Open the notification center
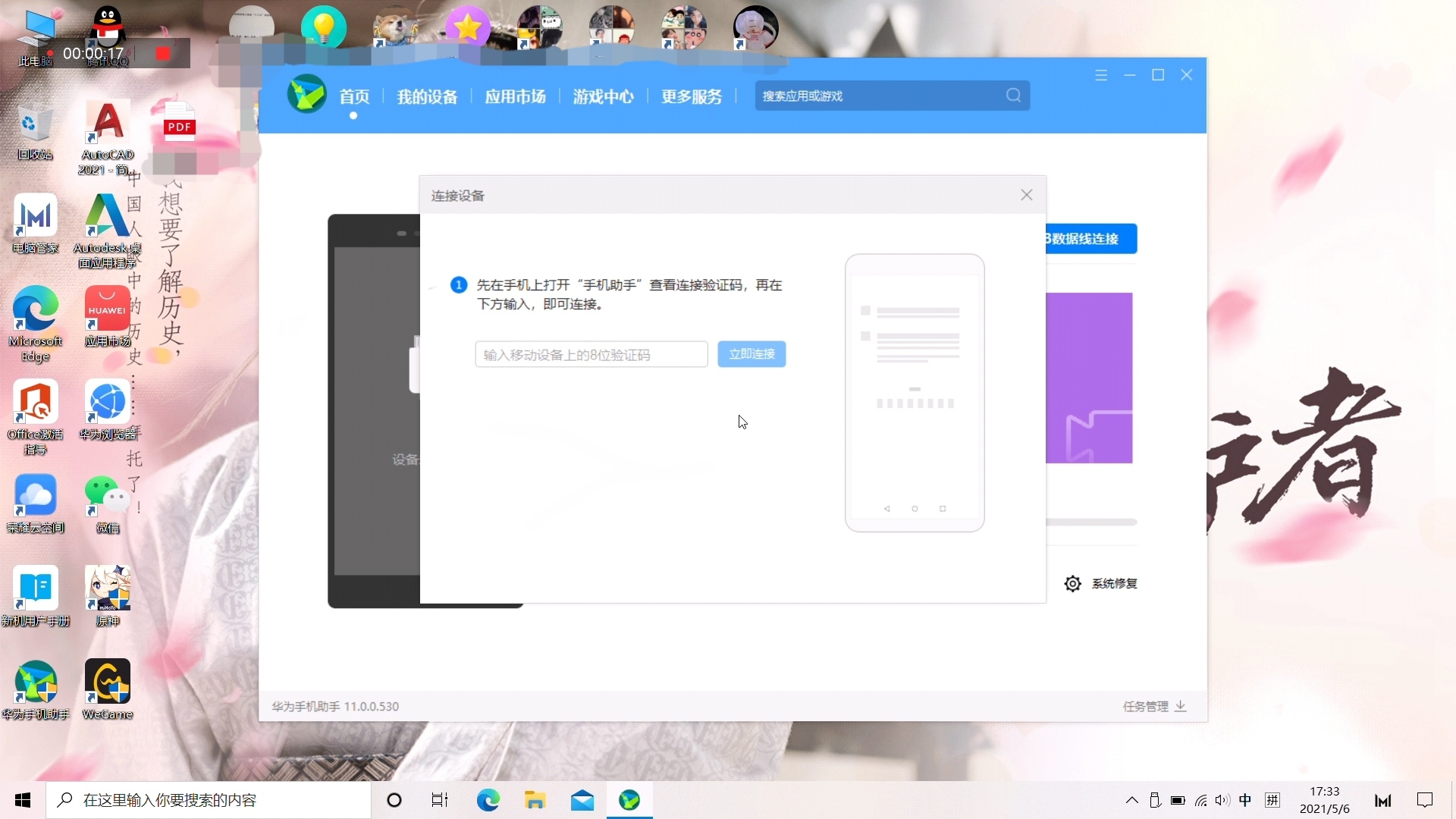The width and height of the screenshot is (1456, 819). tap(1425, 800)
